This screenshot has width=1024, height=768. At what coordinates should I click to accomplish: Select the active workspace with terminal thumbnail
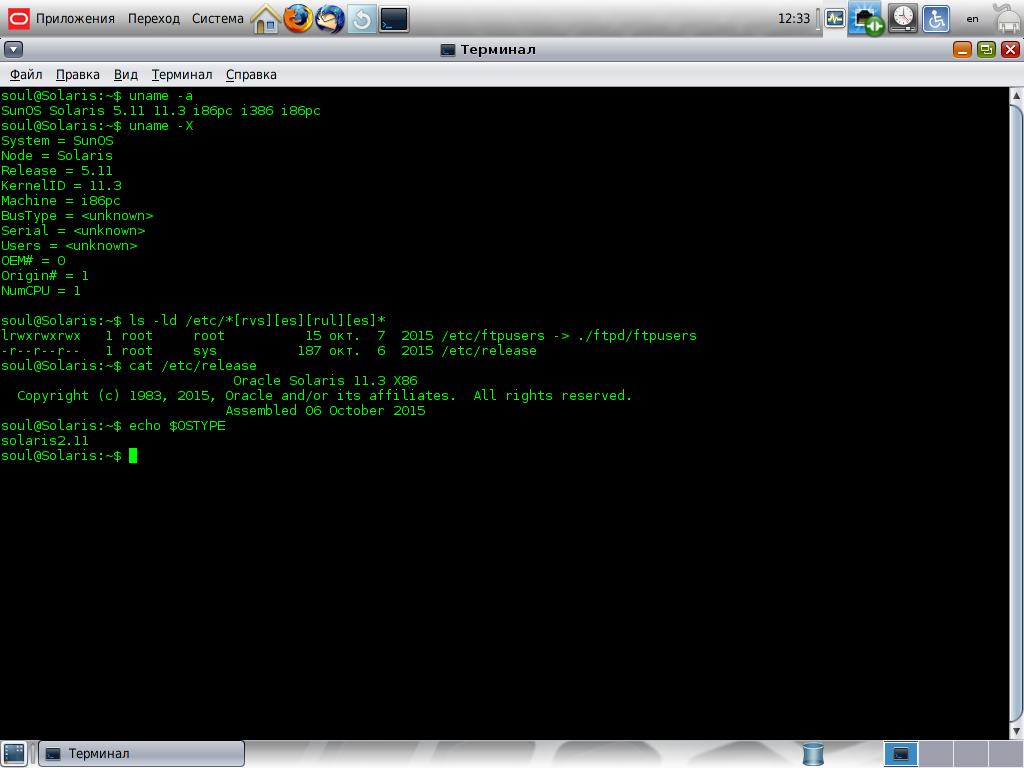point(901,754)
